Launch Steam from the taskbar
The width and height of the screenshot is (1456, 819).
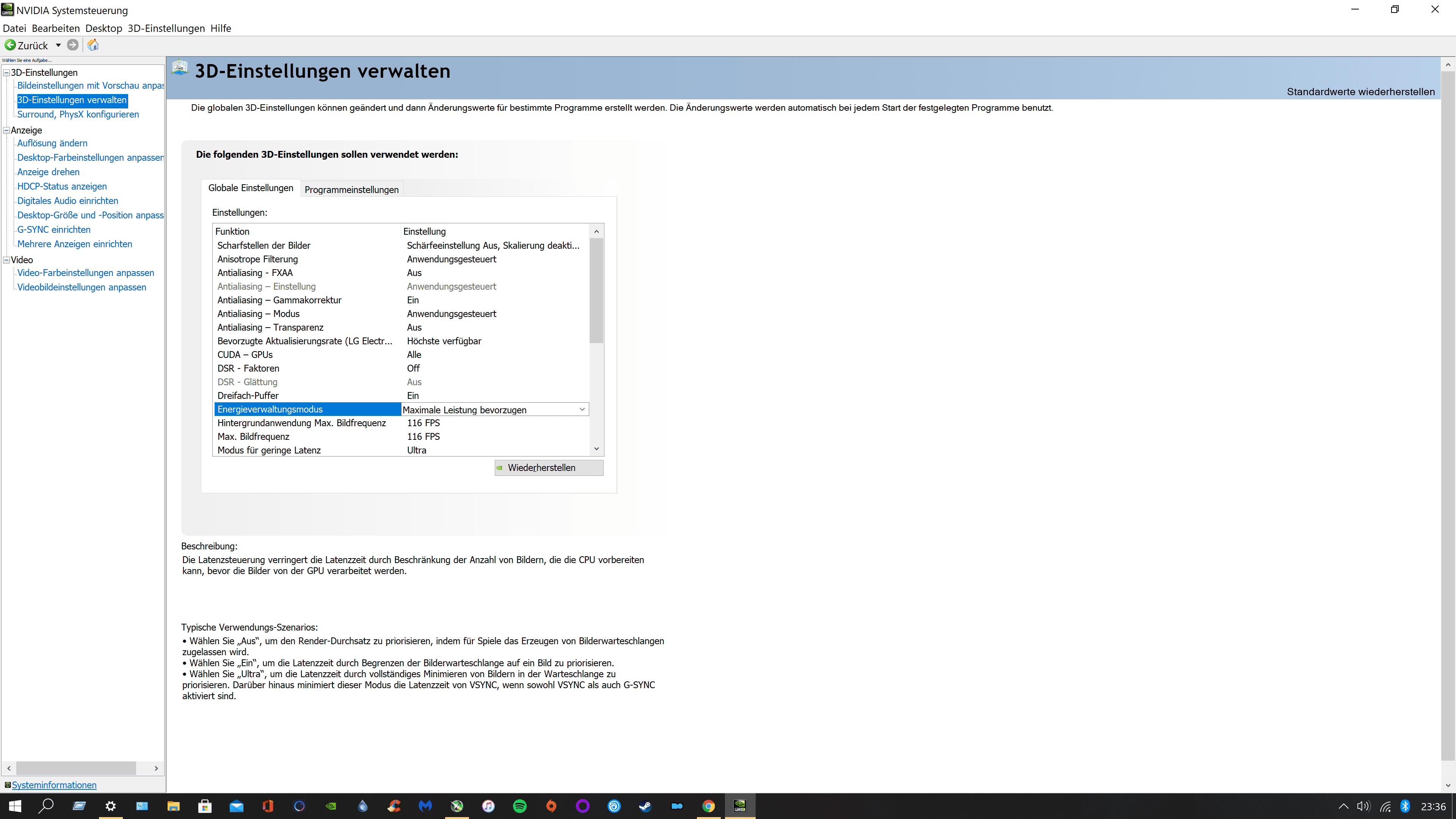645,806
